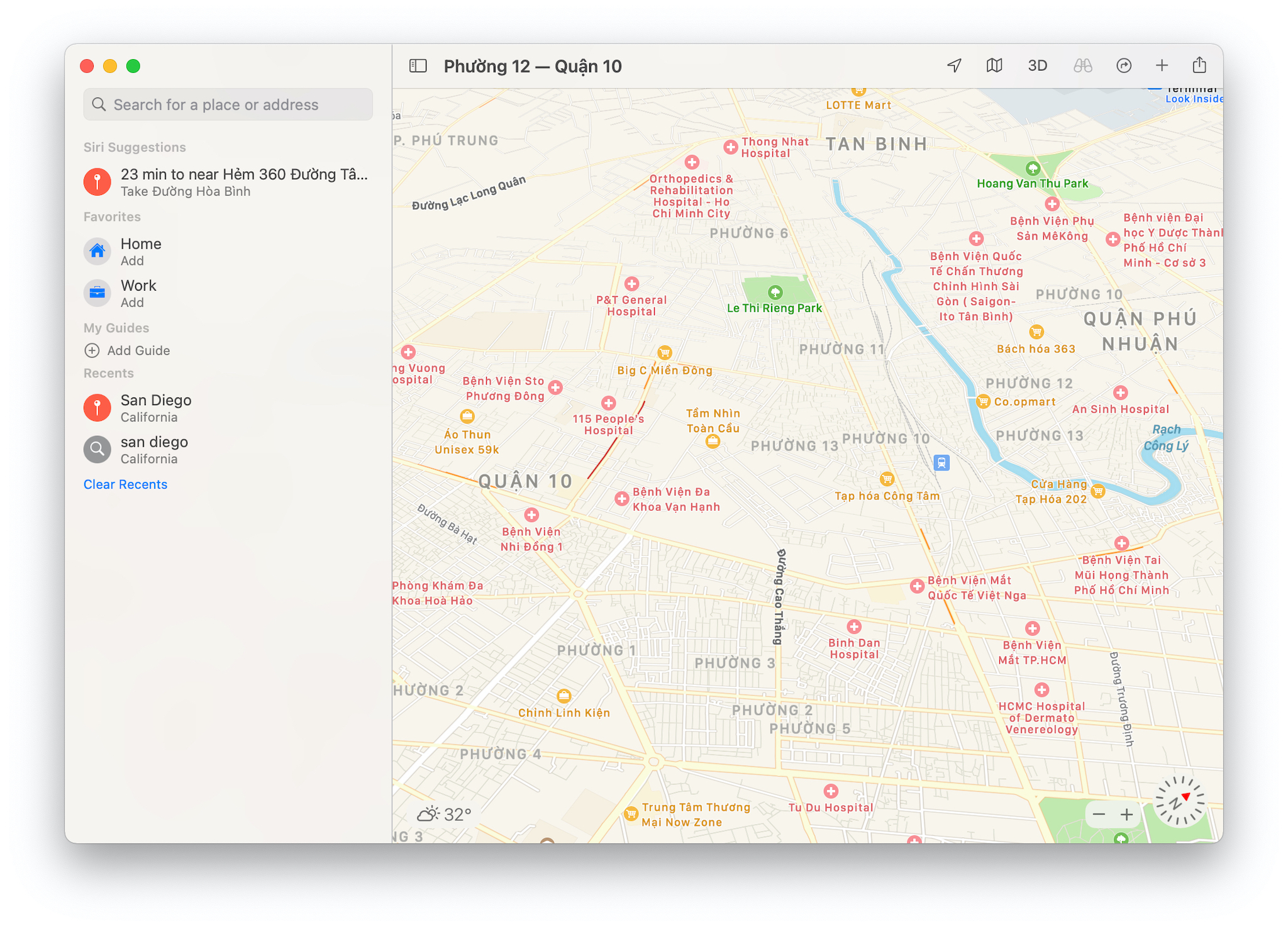The image size is (1288, 929).
Task: Select Bách hóa 363 marker
Action: click(x=1036, y=332)
